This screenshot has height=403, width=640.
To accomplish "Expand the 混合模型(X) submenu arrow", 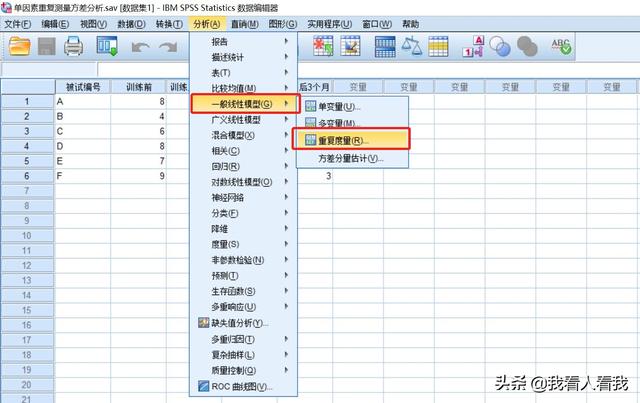I will (286, 135).
